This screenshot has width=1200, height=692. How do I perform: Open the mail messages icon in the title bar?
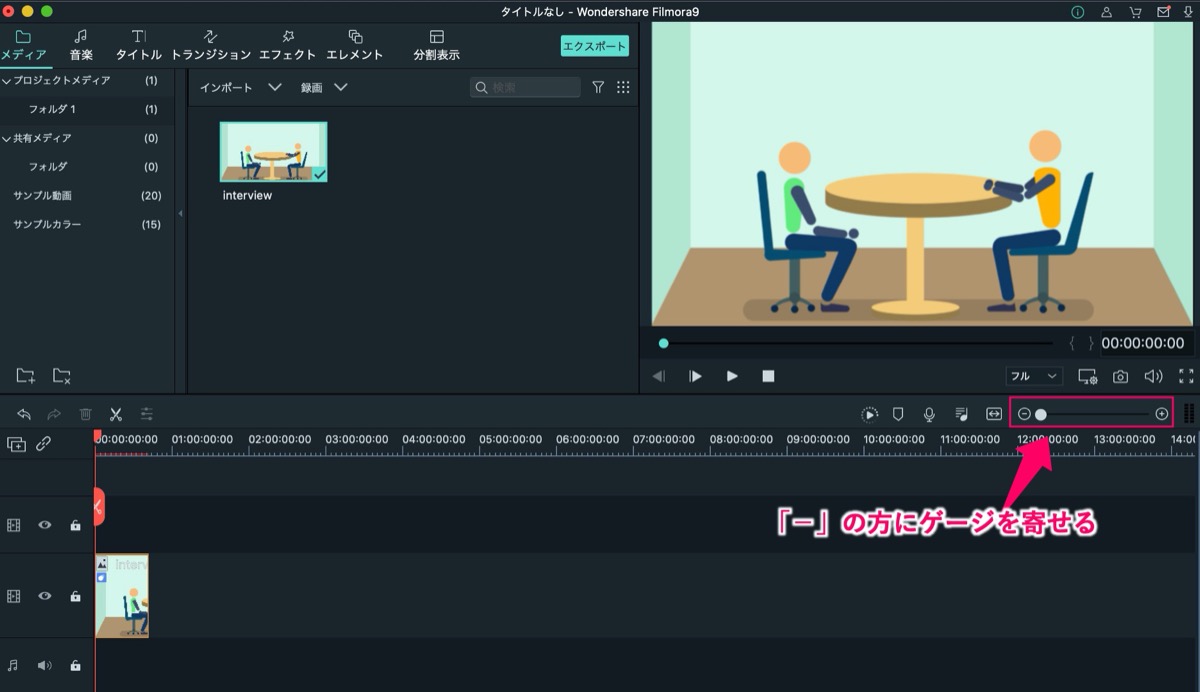click(x=1163, y=12)
